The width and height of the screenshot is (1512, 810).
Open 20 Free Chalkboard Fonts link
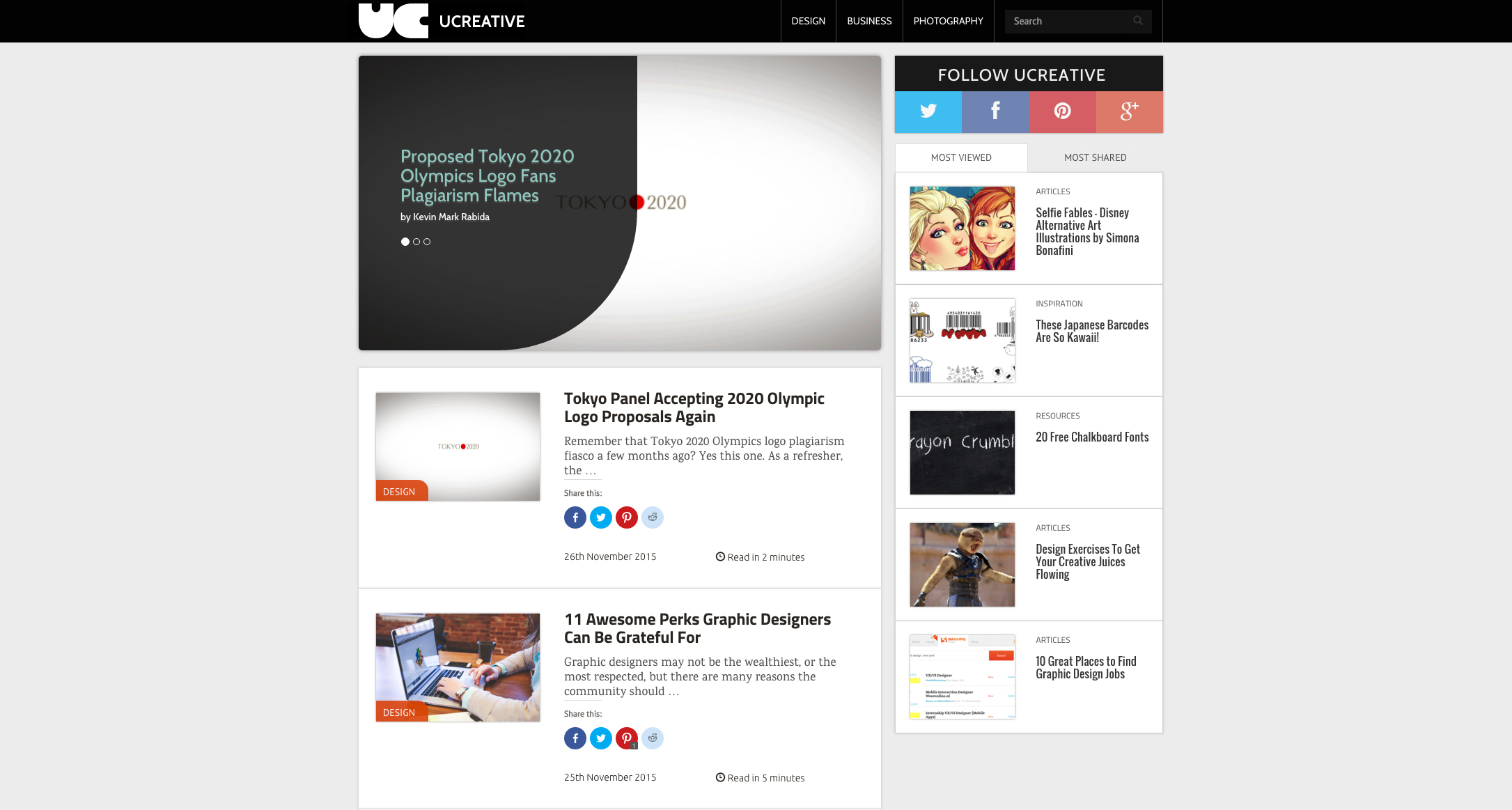(x=1092, y=437)
